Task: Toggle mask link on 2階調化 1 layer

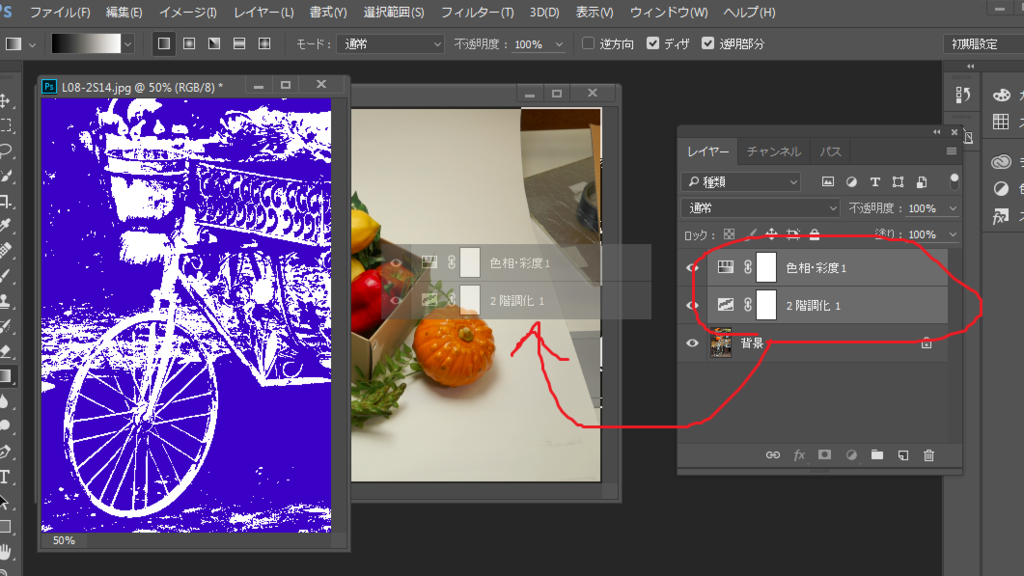Action: (748, 305)
